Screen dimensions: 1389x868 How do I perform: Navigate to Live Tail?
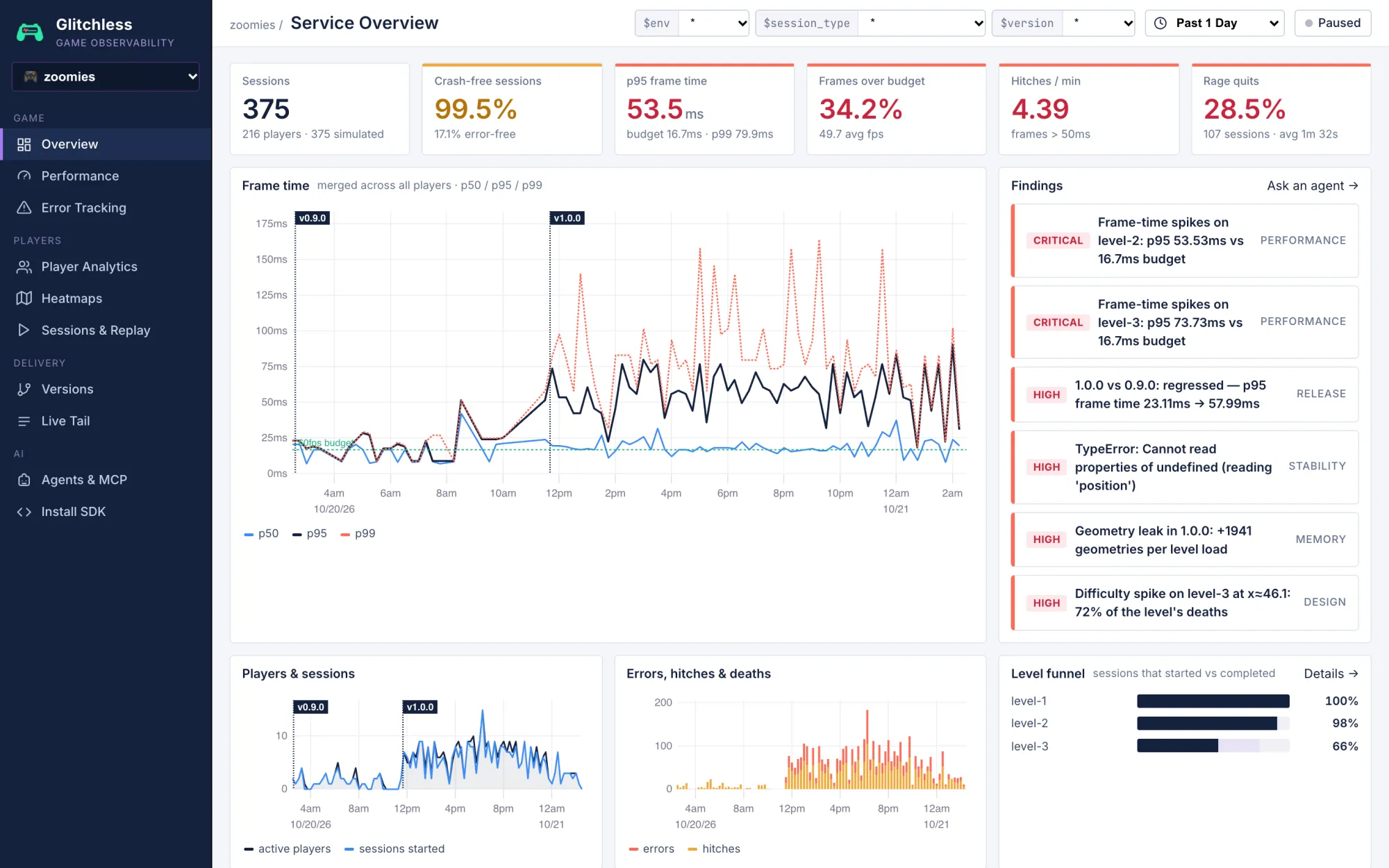106,421
